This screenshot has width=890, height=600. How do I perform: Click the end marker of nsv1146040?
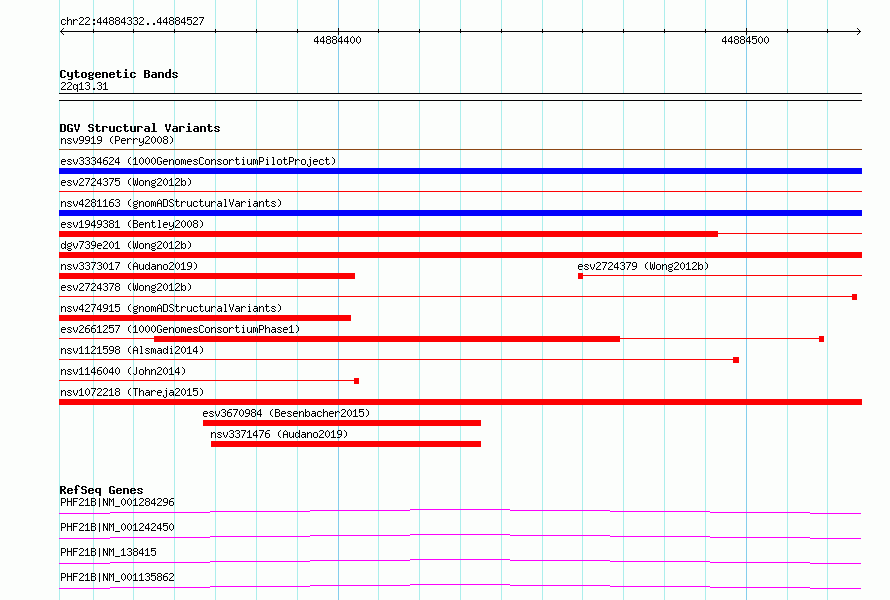[x=356, y=381]
